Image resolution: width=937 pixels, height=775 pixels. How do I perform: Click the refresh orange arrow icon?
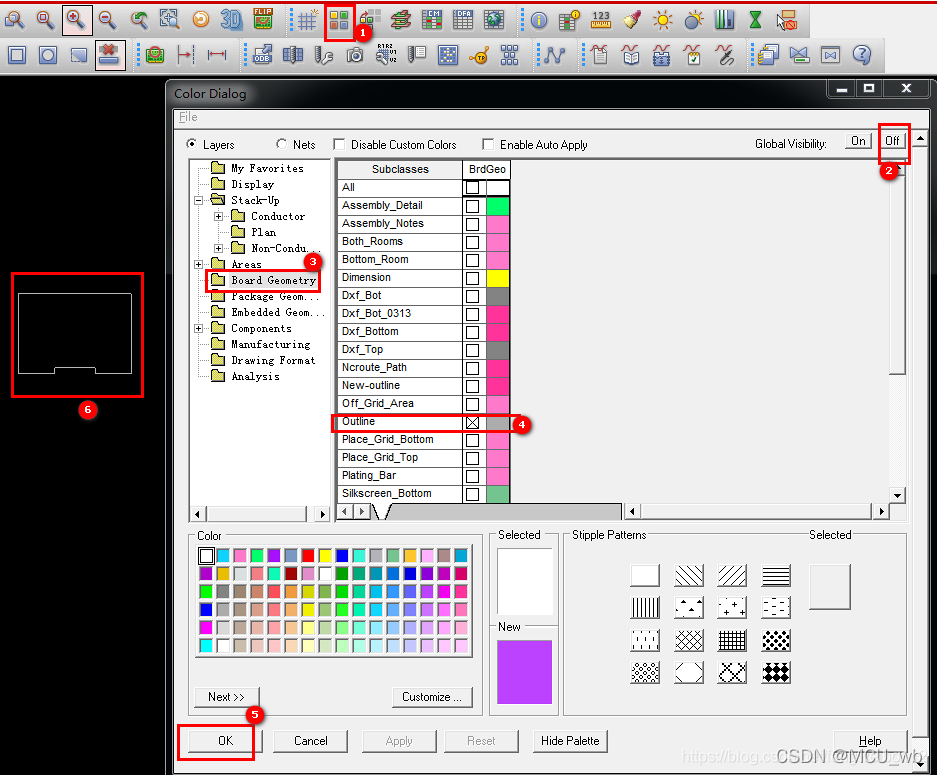201,20
